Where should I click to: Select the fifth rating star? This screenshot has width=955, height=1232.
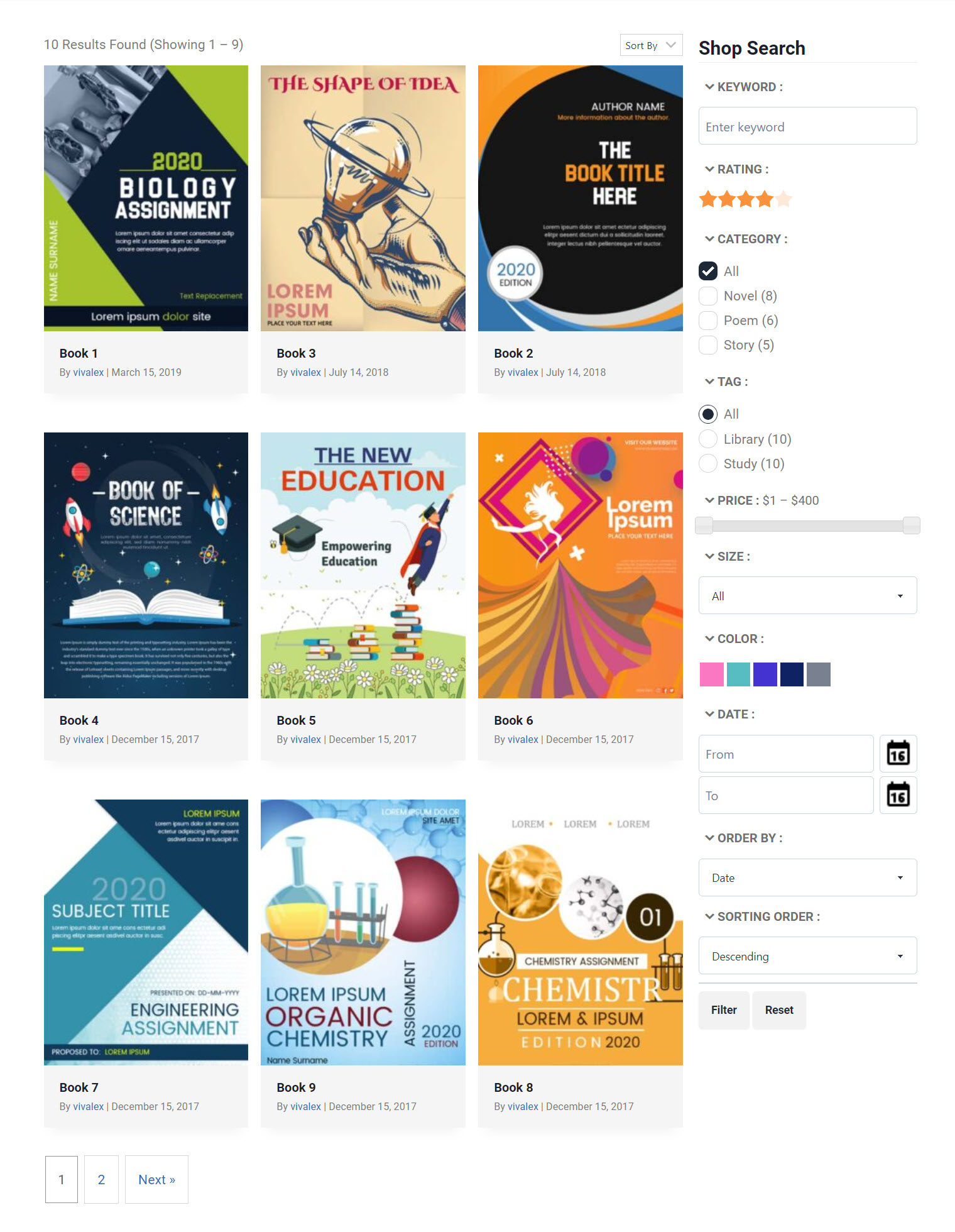pyautogui.click(x=783, y=199)
